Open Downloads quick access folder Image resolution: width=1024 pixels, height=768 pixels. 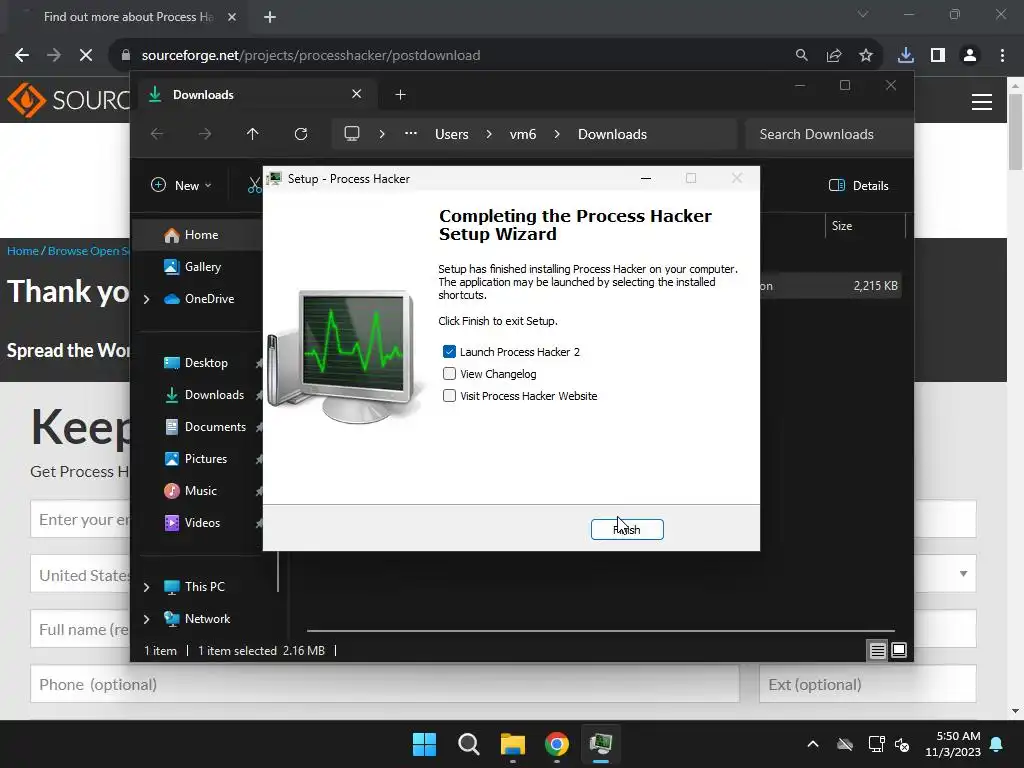(214, 394)
